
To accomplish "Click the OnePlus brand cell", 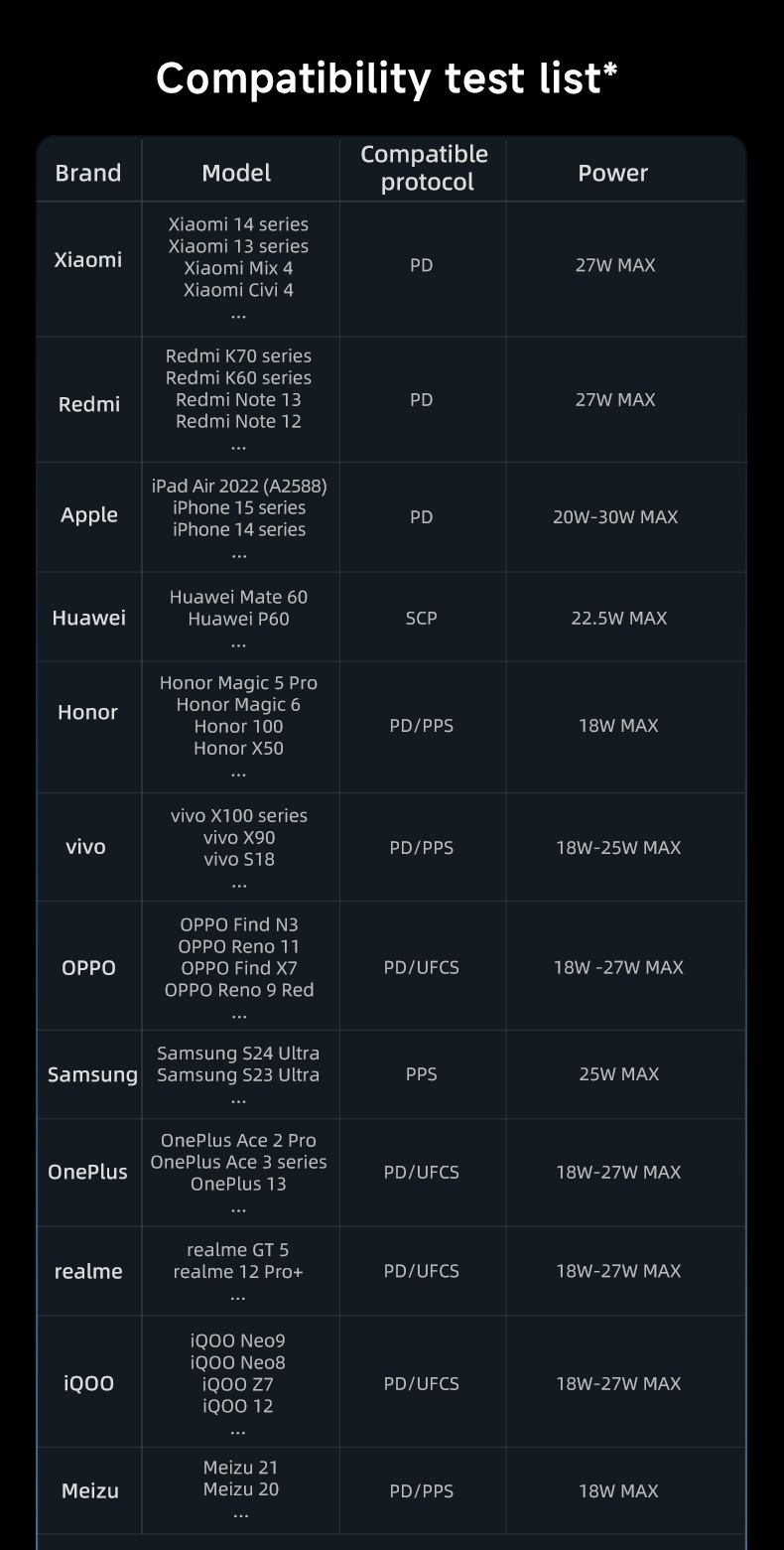I will (x=87, y=1172).
